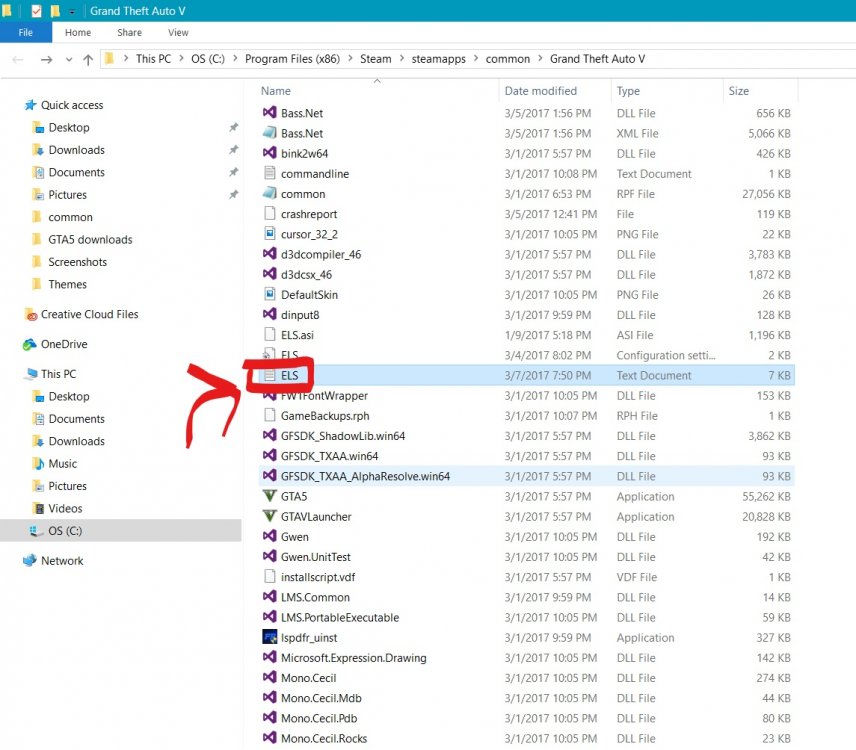Click the Back arrow navigation button
Viewport: 856px width, 750px height.
[19, 60]
